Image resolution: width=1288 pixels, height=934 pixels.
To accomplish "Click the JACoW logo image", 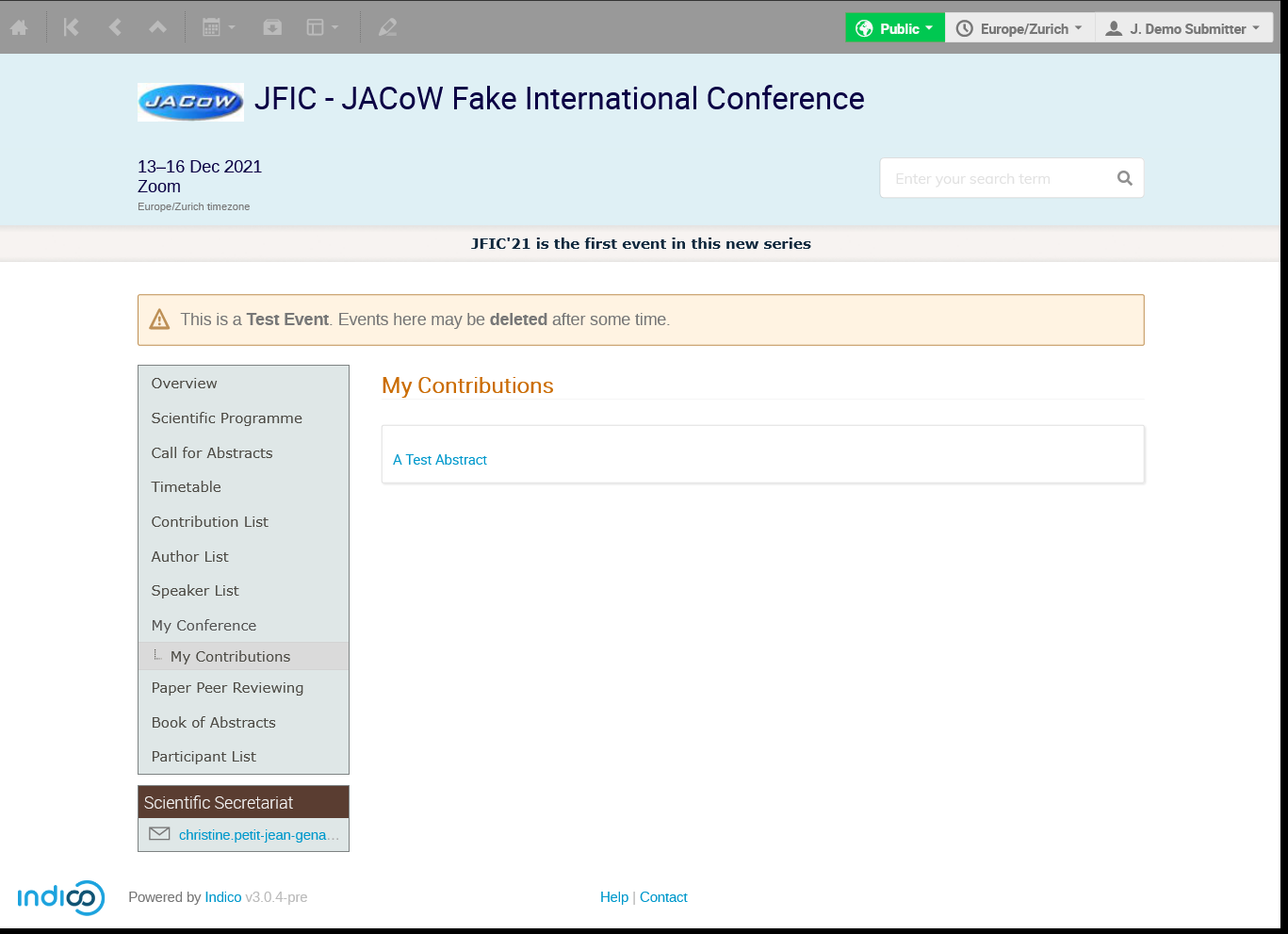I will pyautogui.click(x=190, y=102).
